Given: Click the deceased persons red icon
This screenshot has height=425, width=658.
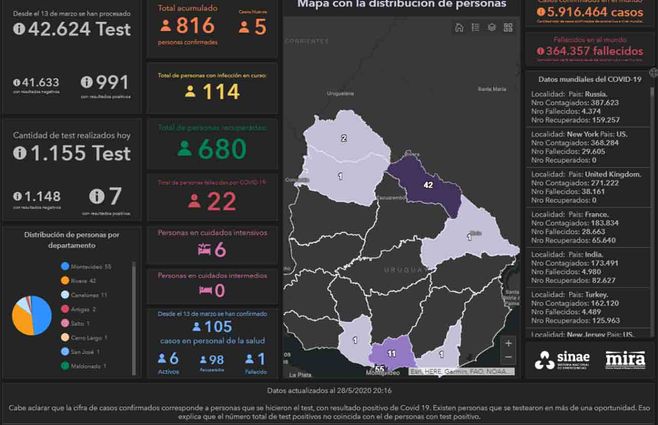Looking at the screenshot, I should 195,201.
